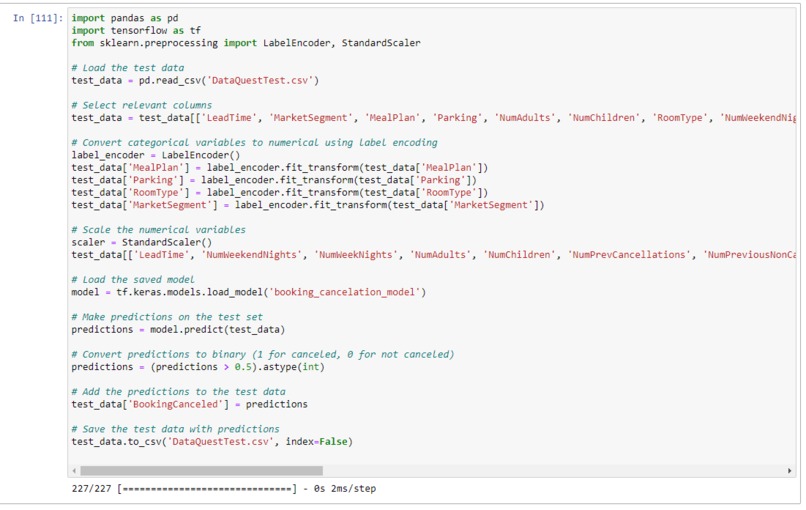Click the '# Make predictions on the test set' comment
Image resolution: width=806 pixels, height=510 pixels.
pyautogui.click(x=167, y=317)
